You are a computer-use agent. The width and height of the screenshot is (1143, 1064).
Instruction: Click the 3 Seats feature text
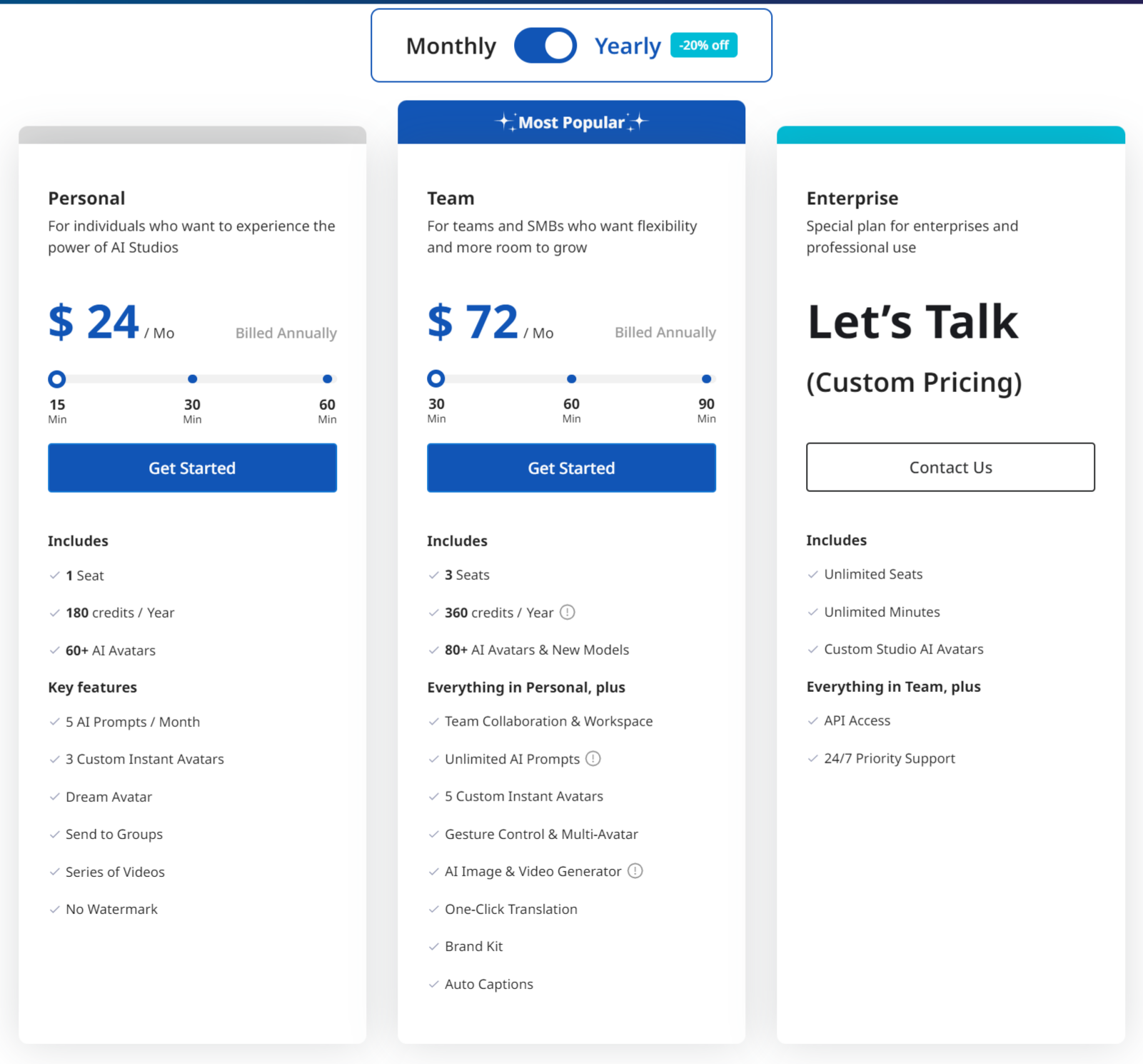pos(467,575)
